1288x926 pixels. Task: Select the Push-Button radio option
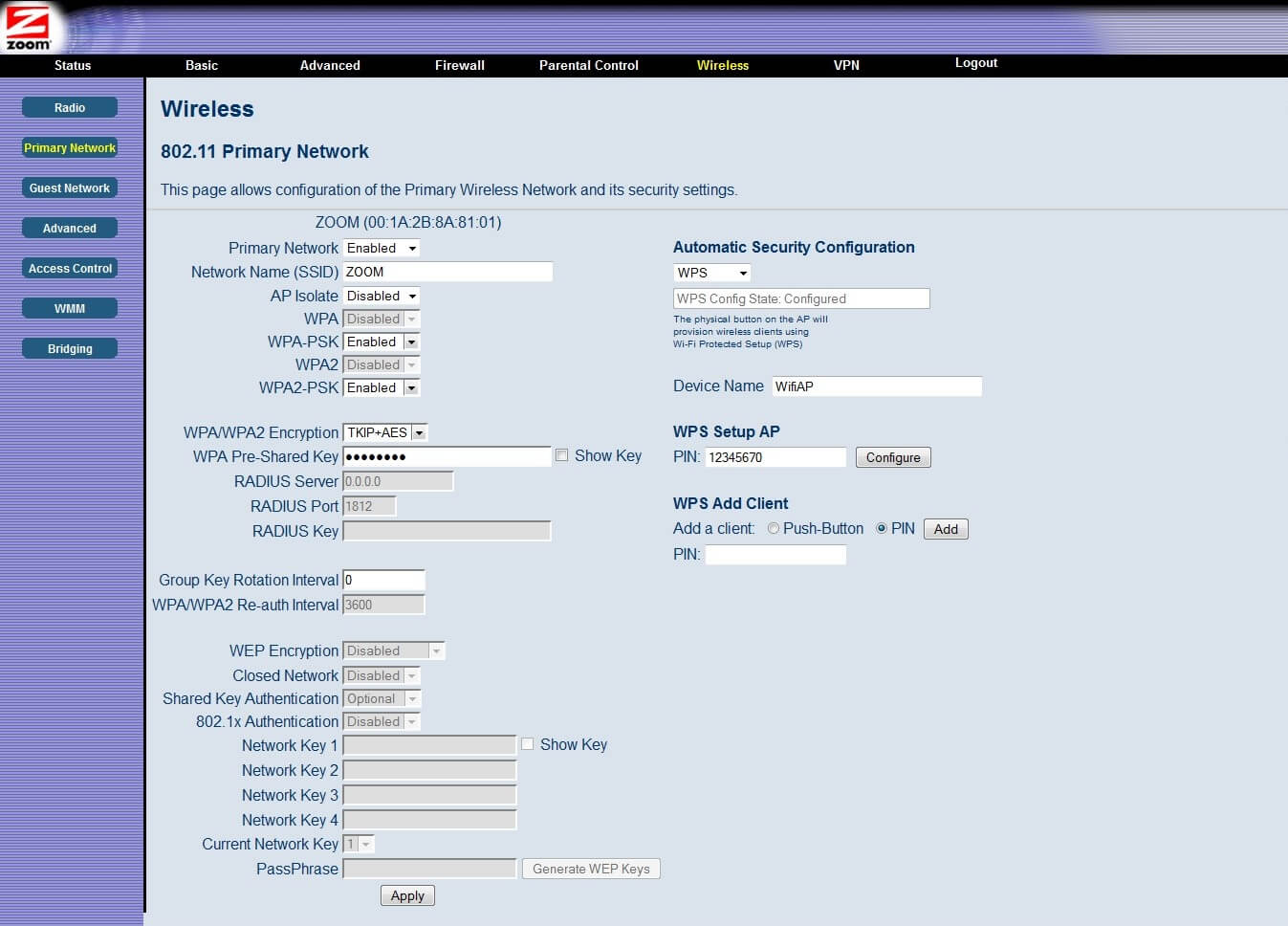click(774, 529)
